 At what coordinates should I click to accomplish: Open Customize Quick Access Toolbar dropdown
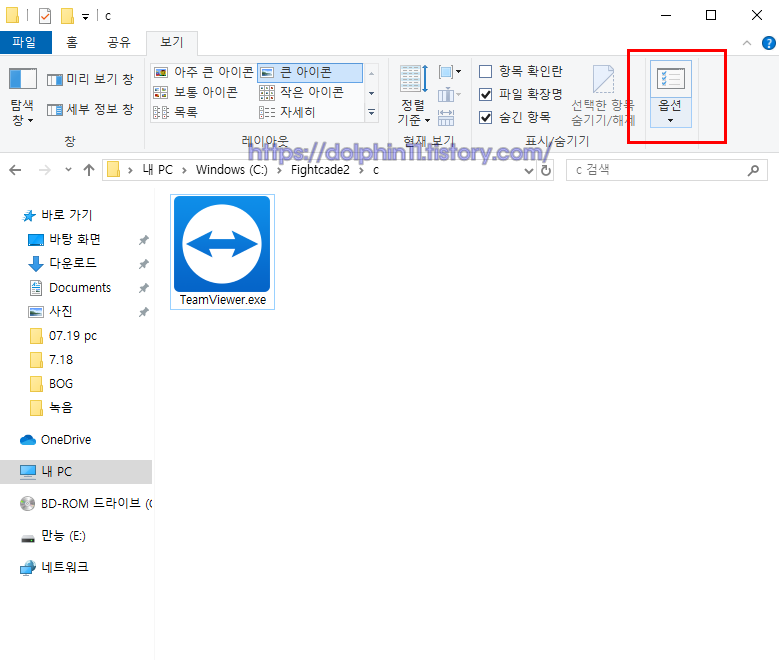85,16
